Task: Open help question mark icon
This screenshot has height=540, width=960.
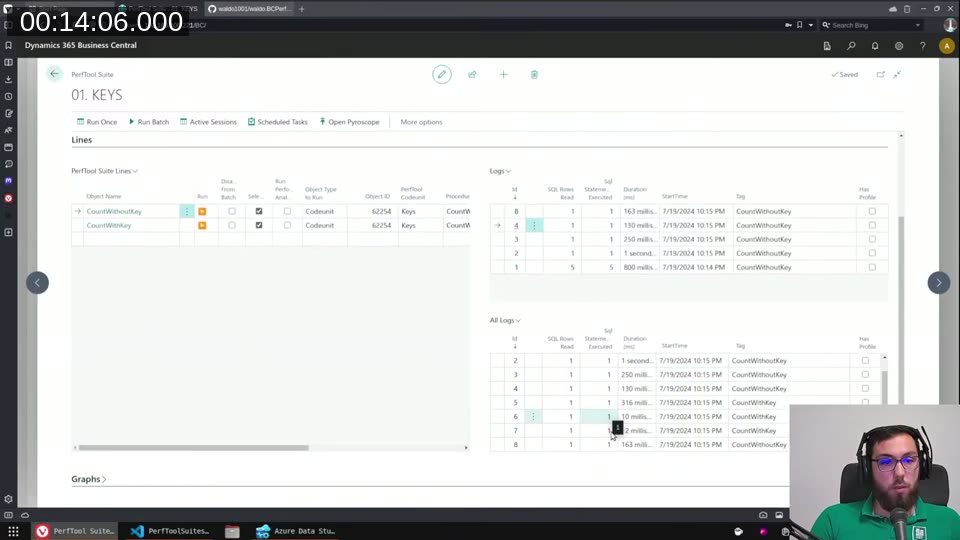Action: click(923, 46)
